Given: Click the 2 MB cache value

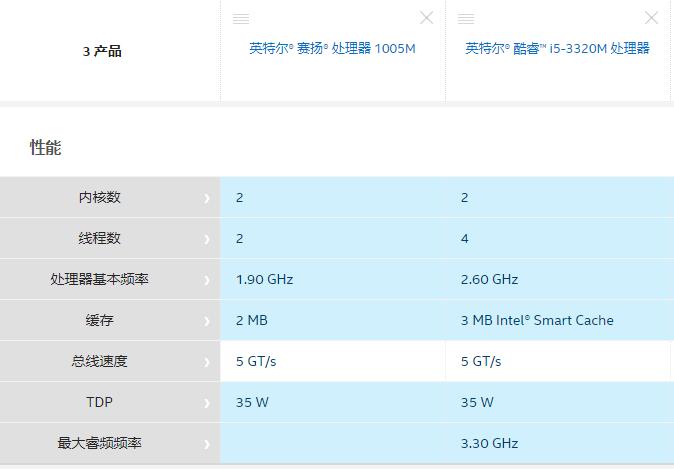Looking at the screenshot, I should click(251, 320).
